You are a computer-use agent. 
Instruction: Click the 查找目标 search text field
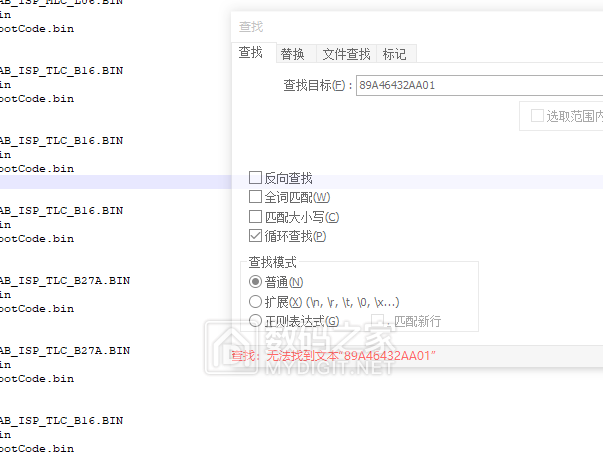click(x=478, y=86)
